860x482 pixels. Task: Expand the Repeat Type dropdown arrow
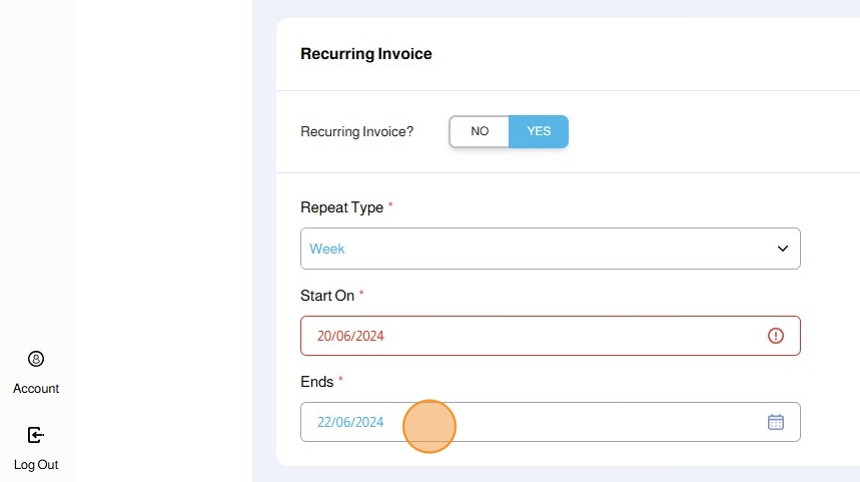point(782,249)
